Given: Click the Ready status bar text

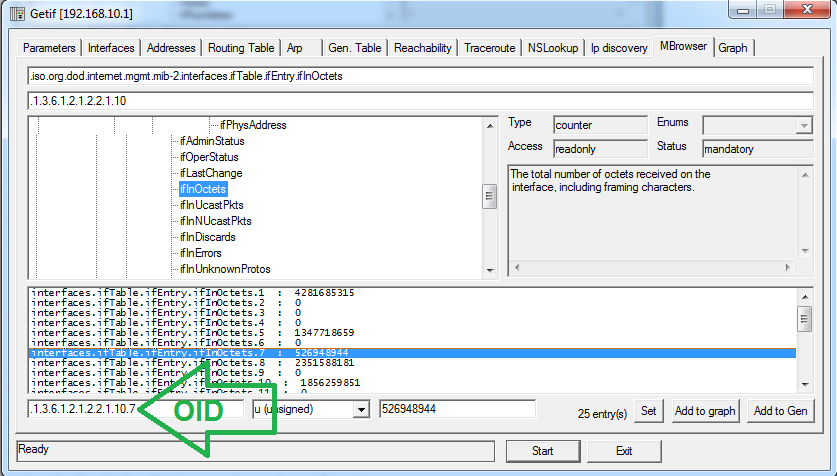Looking at the screenshot, I should coord(33,449).
